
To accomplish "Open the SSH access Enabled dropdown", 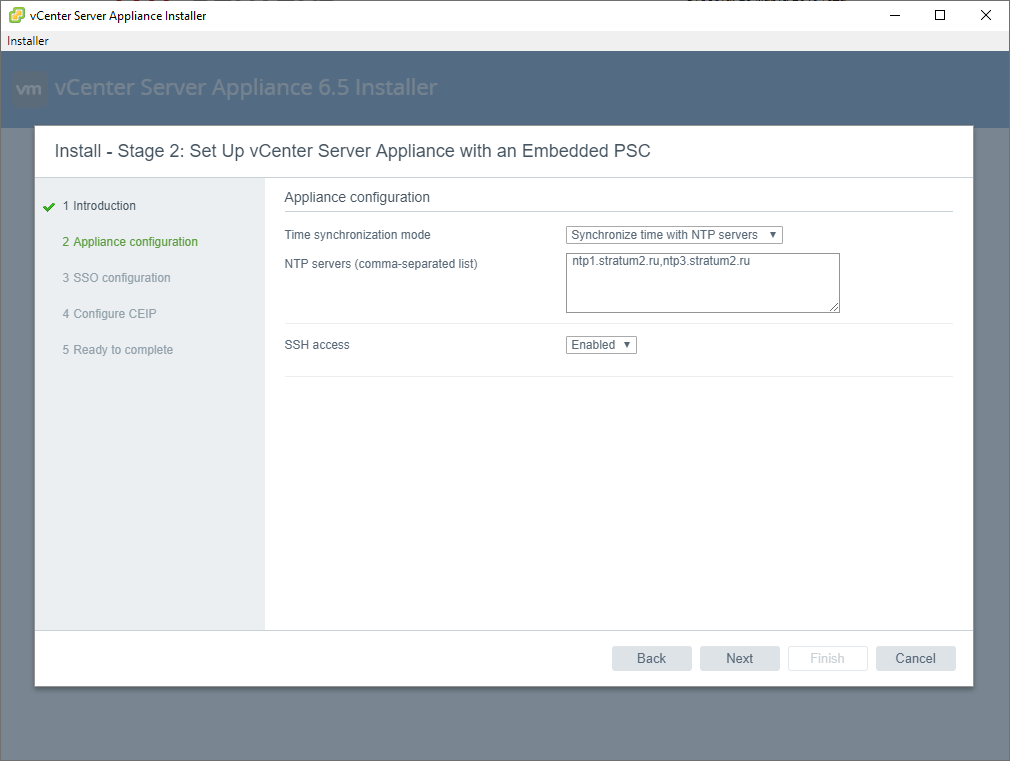I will click(x=601, y=345).
